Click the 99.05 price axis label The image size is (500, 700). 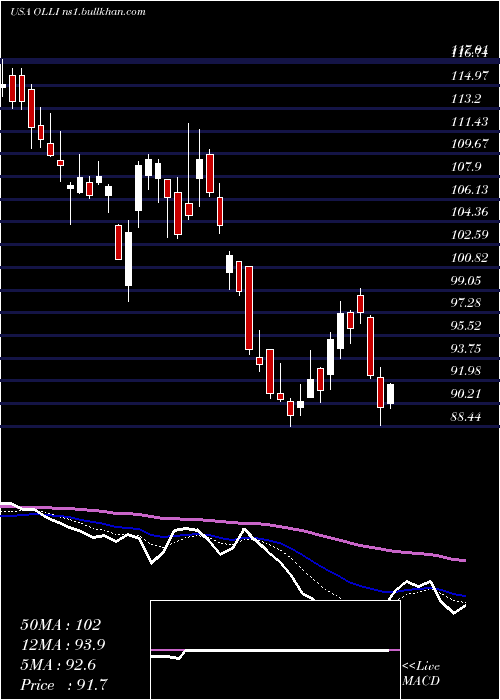pyautogui.click(x=466, y=280)
